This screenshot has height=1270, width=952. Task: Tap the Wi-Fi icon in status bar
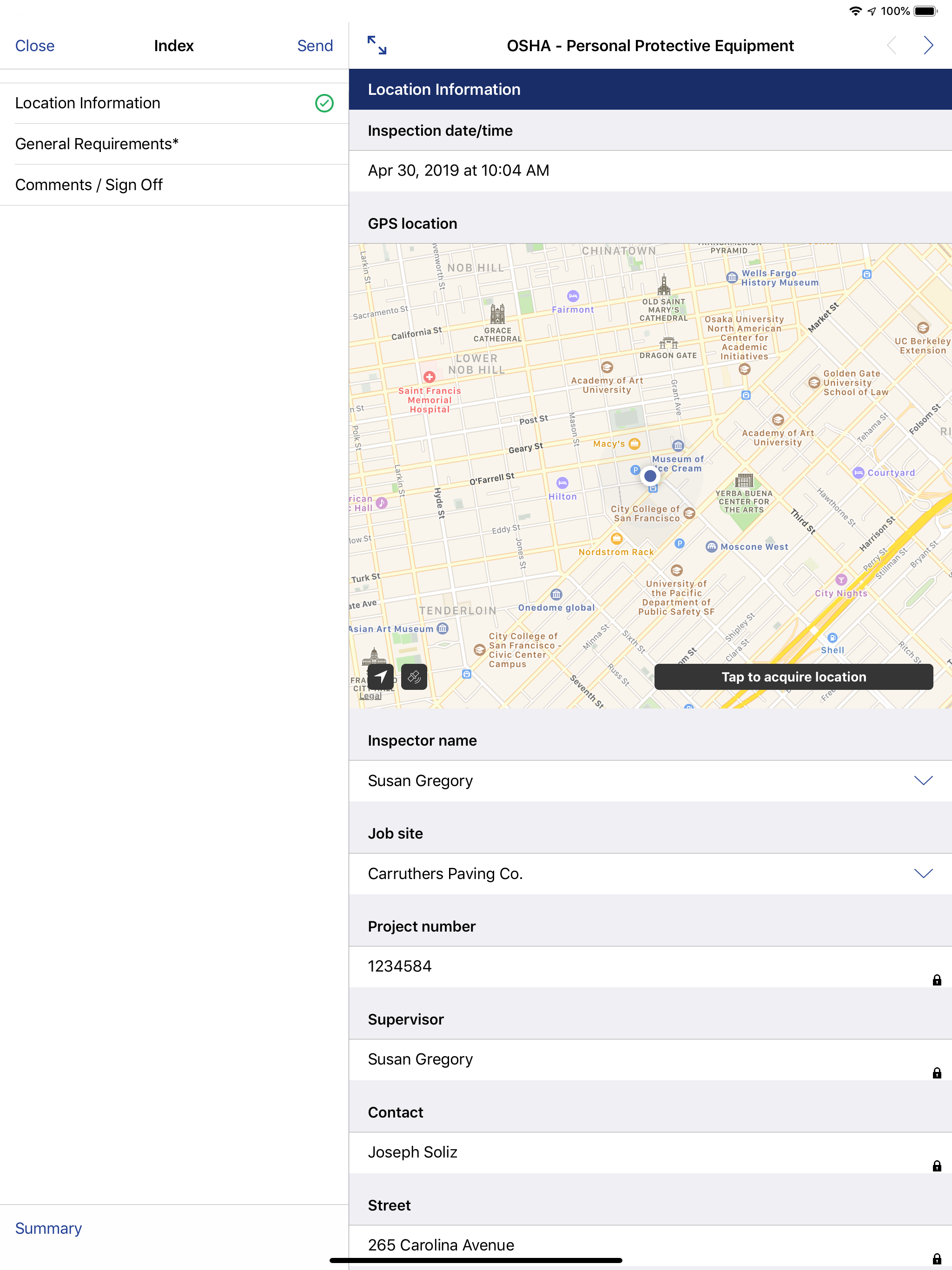click(855, 11)
